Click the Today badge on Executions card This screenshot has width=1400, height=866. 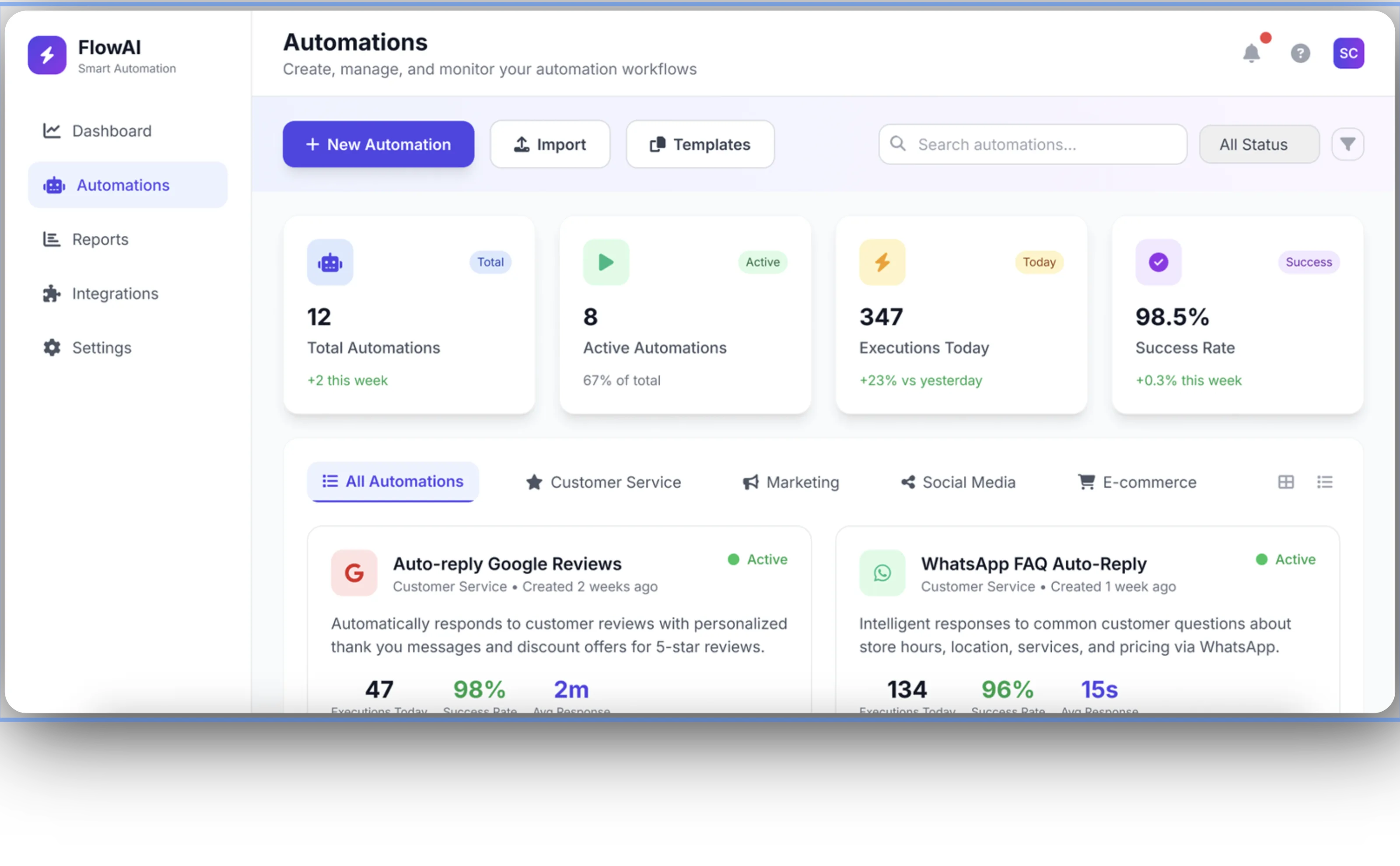pyautogui.click(x=1039, y=262)
